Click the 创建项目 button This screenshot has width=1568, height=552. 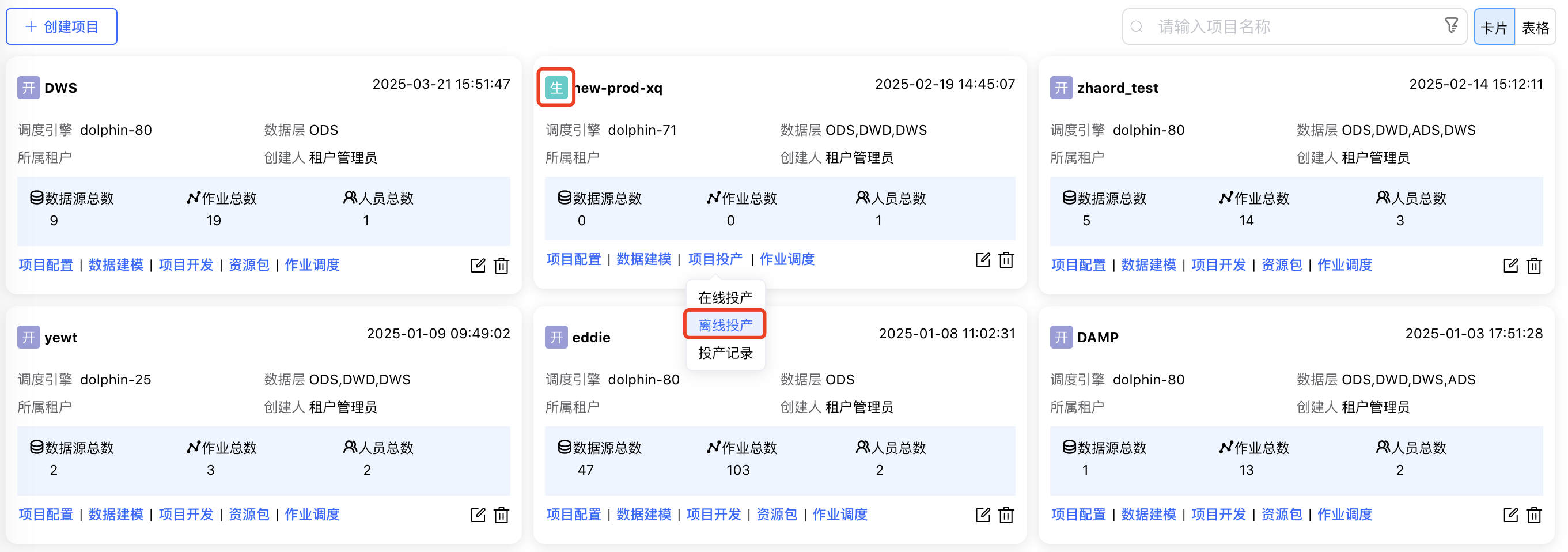coord(62,27)
